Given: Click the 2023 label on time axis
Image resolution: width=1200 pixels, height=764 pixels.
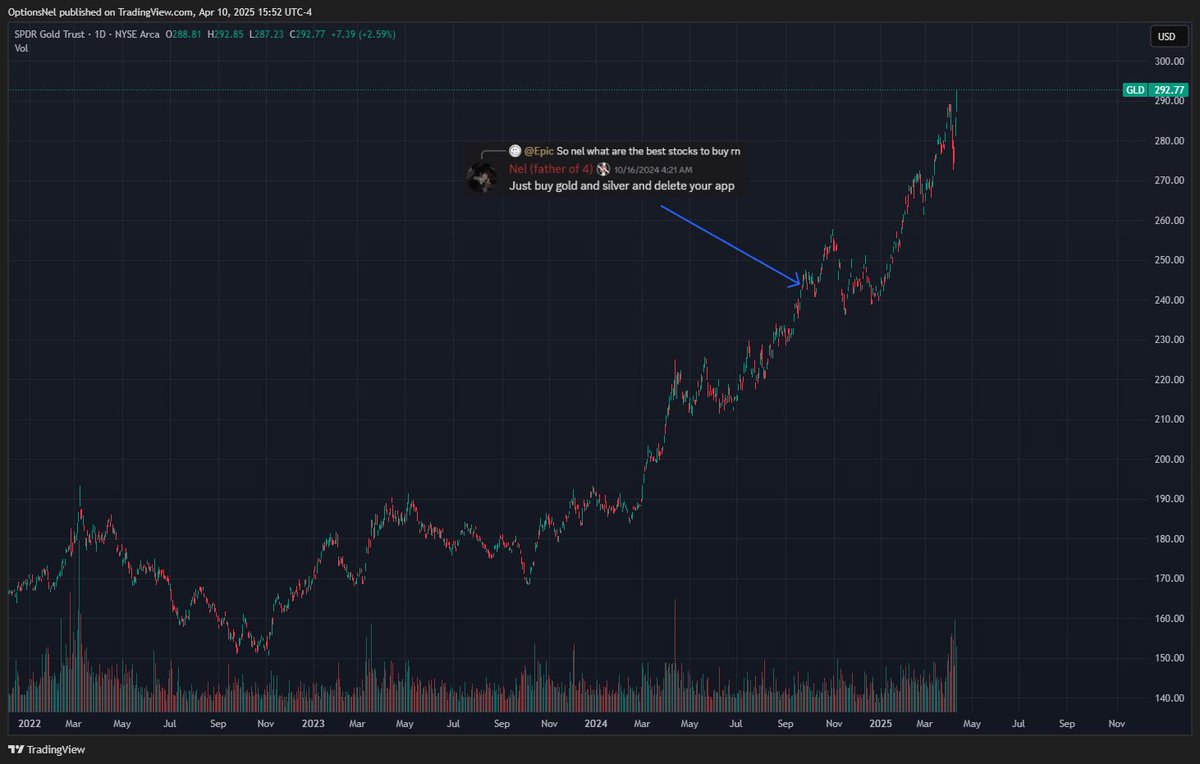Looking at the screenshot, I should [313, 722].
